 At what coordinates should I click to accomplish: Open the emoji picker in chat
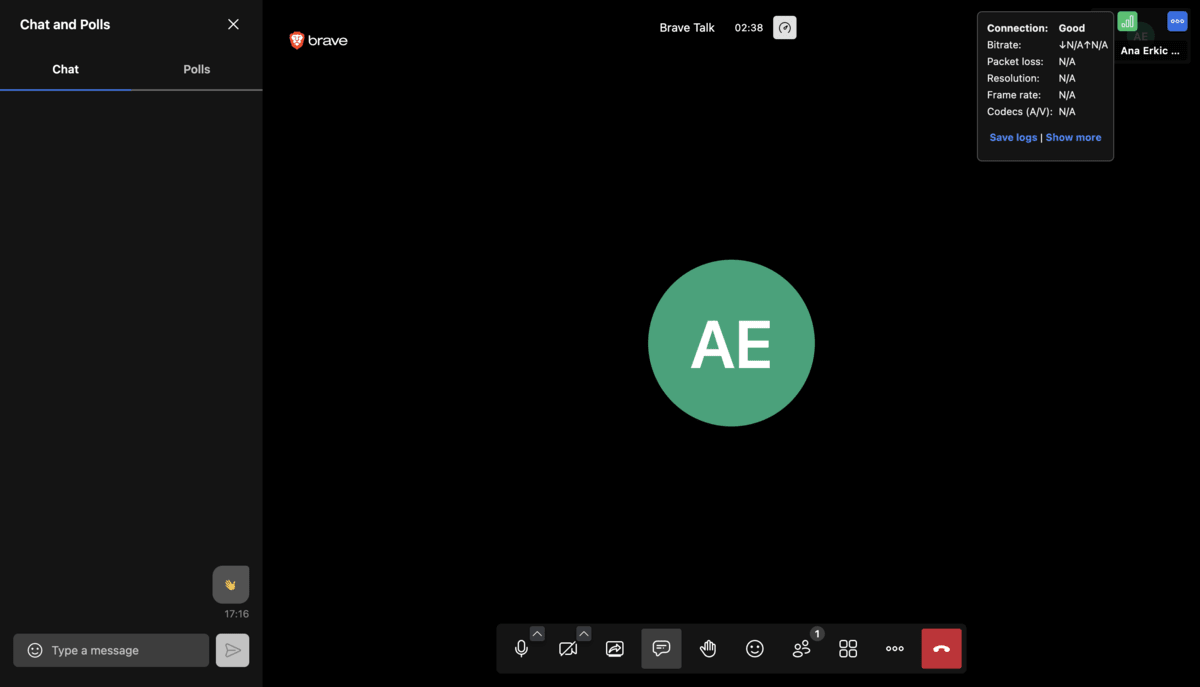point(35,650)
